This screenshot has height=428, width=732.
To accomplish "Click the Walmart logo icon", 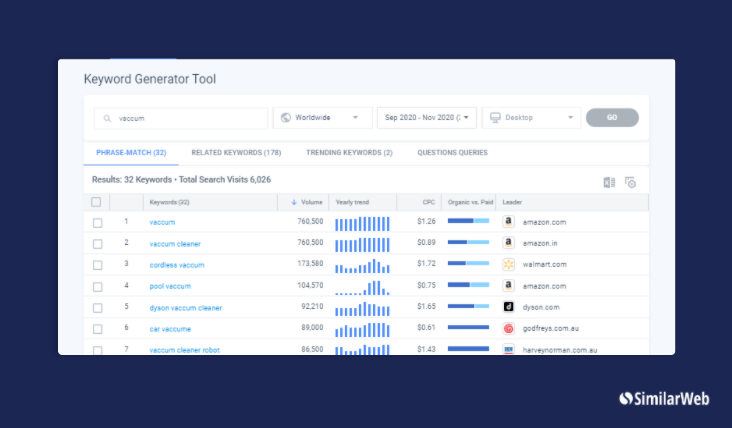I will pyautogui.click(x=508, y=264).
